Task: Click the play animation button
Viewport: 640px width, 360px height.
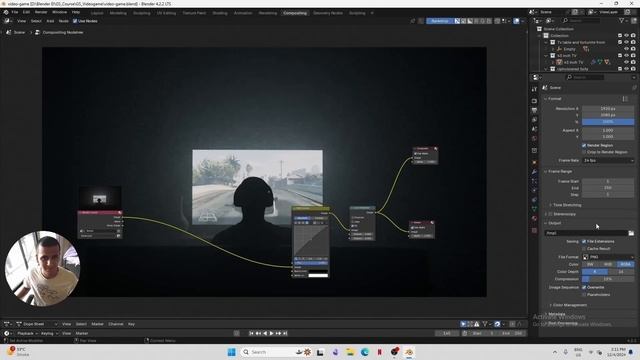Action: (x=271, y=333)
